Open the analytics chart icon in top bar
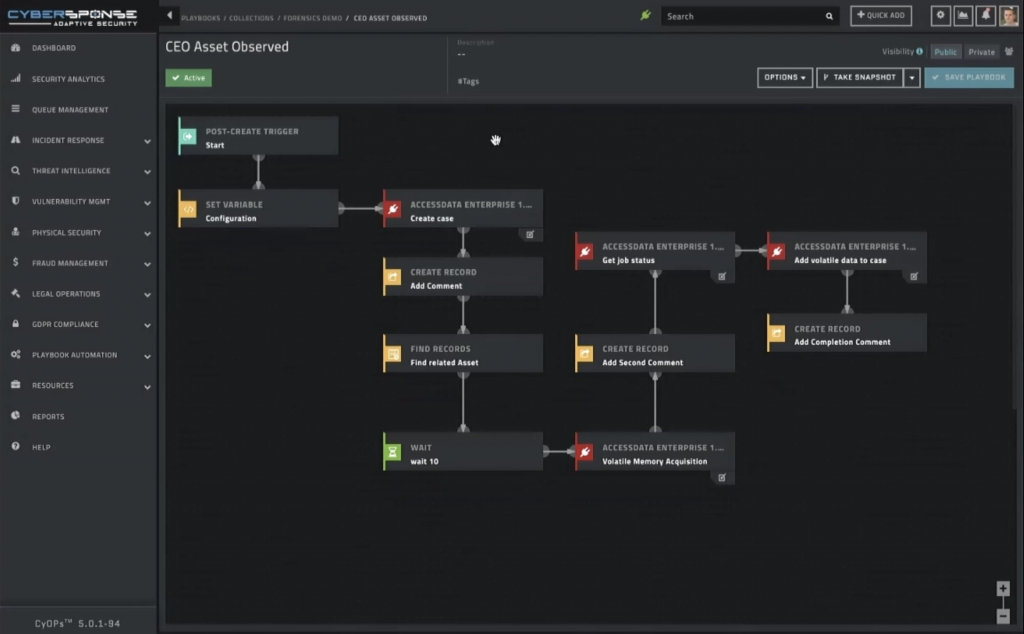1024x634 pixels. tap(963, 15)
